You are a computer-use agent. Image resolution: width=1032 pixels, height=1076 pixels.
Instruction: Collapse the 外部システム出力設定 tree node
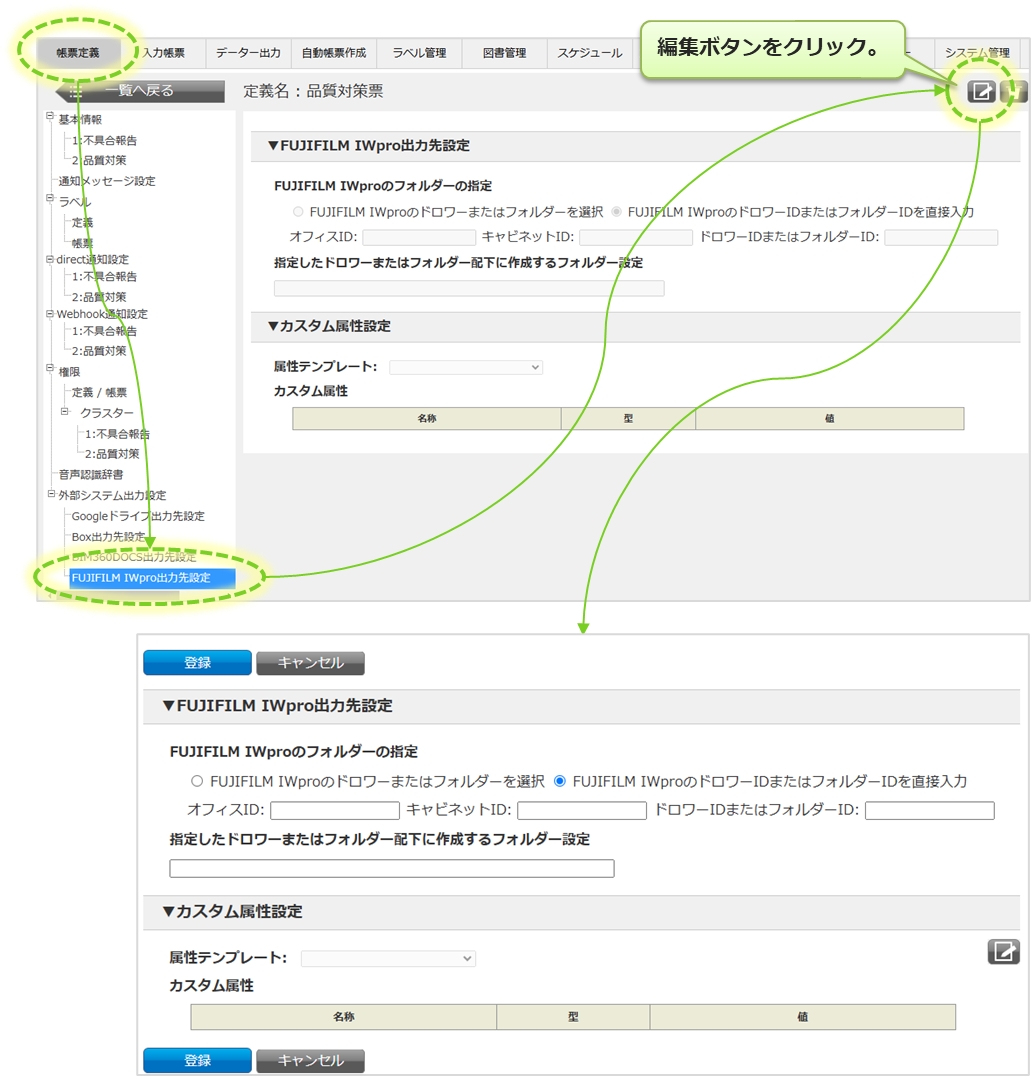(x=50, y=494)
